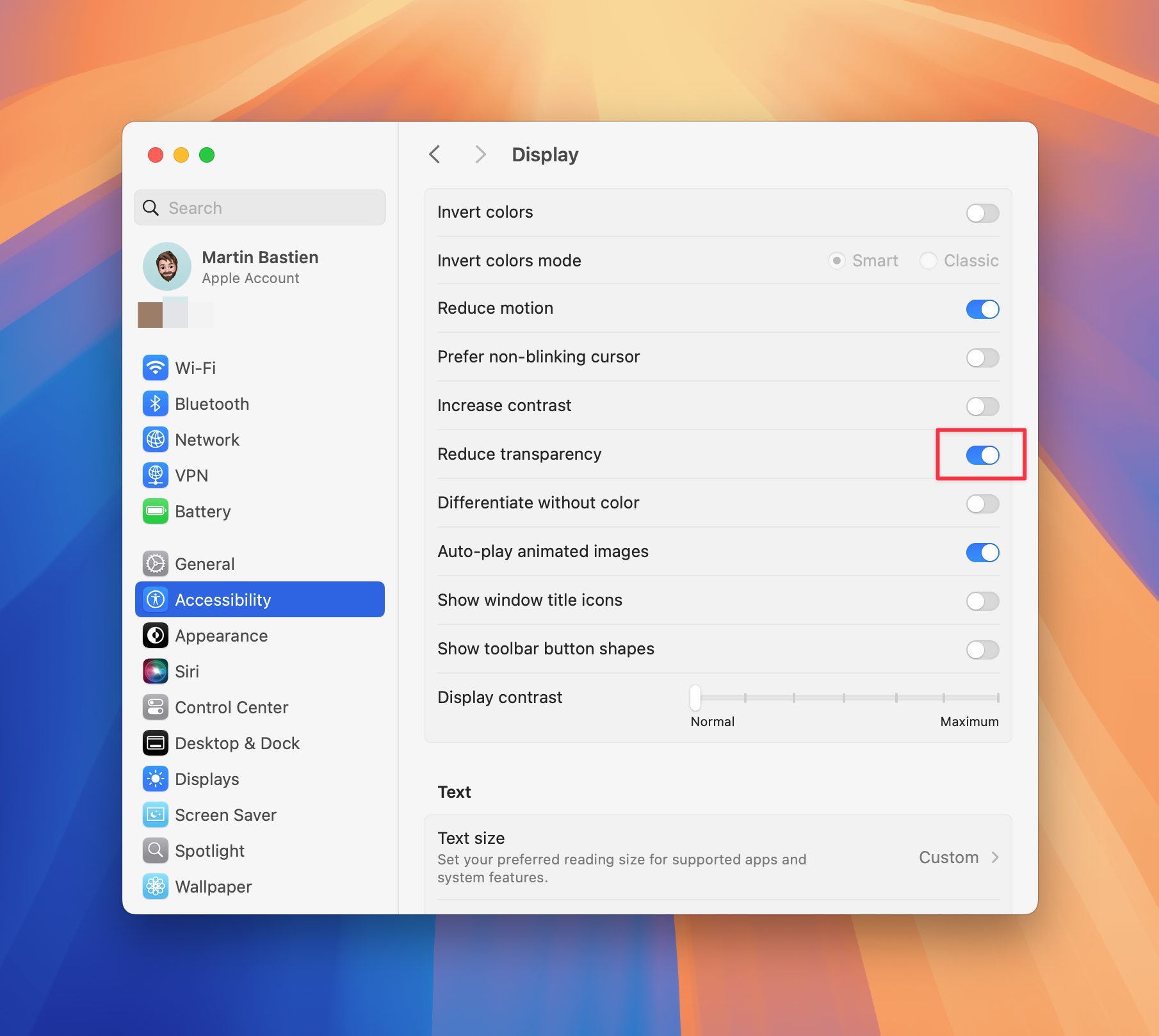Screen dimensions: 1159x1036
Task: Open Siri settings label
Action: [x=187, y=672]
